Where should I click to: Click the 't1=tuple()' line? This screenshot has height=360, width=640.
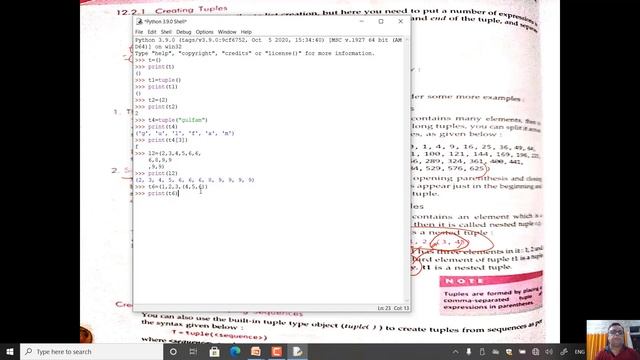coord(164,80)
